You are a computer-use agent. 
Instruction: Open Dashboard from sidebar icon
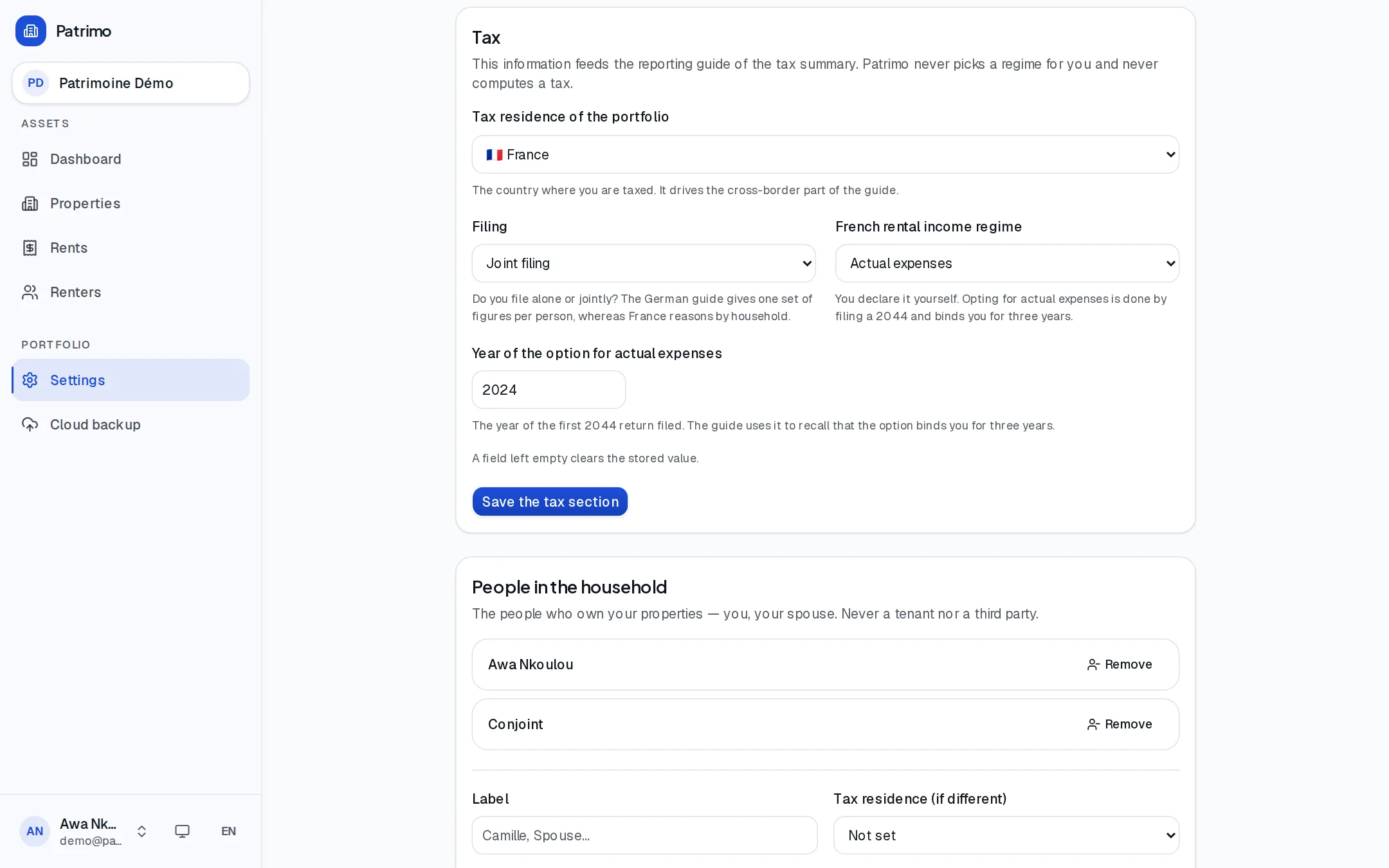click(x=30, y=159)
